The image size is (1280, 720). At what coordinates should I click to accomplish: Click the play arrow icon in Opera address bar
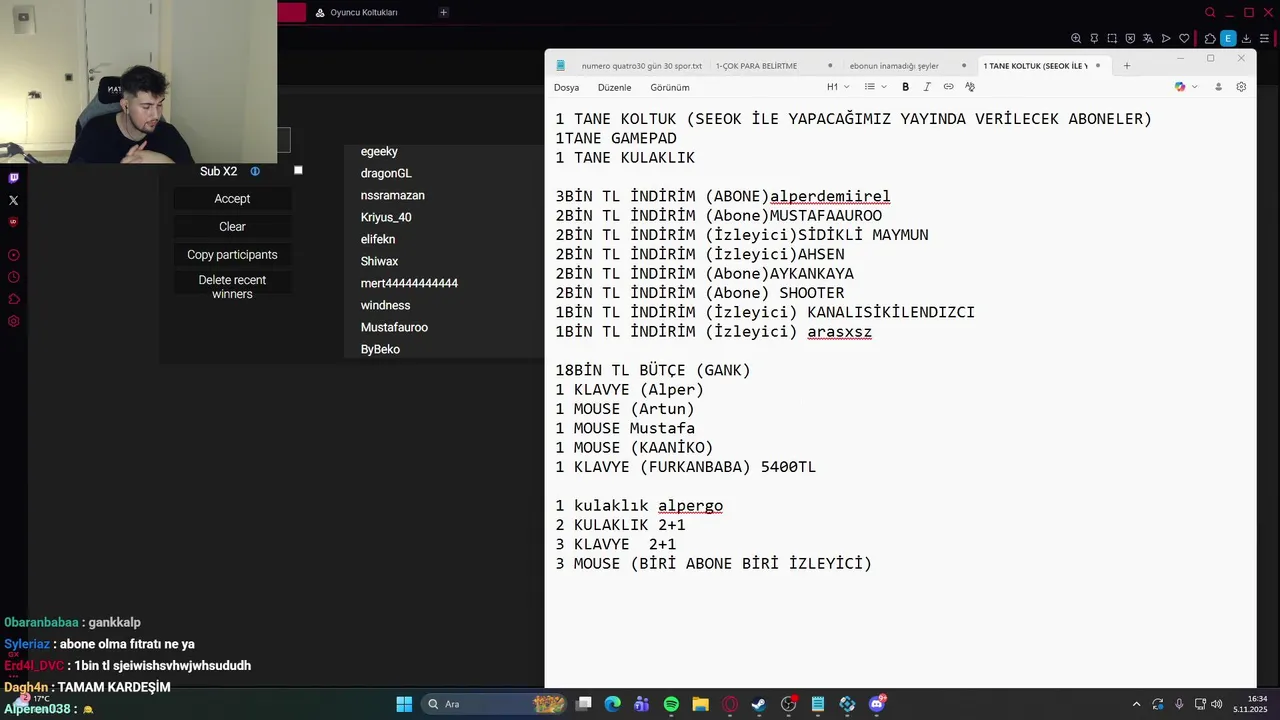click(1166, 38)
